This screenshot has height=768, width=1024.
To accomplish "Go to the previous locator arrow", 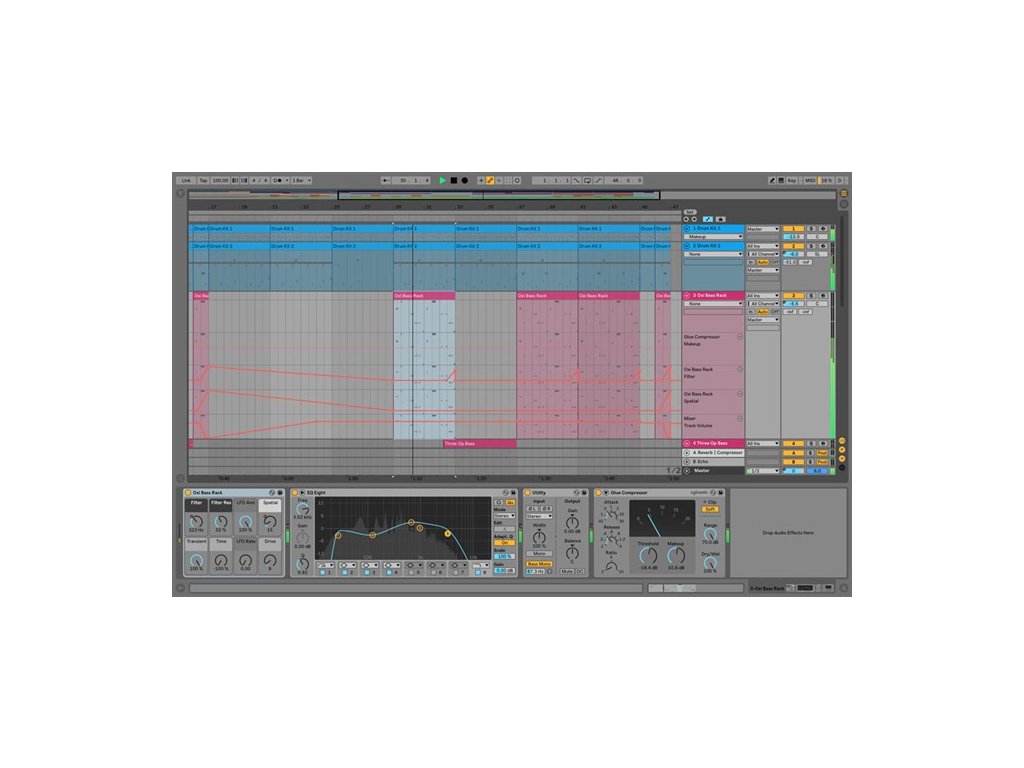I will coord(686,219).
